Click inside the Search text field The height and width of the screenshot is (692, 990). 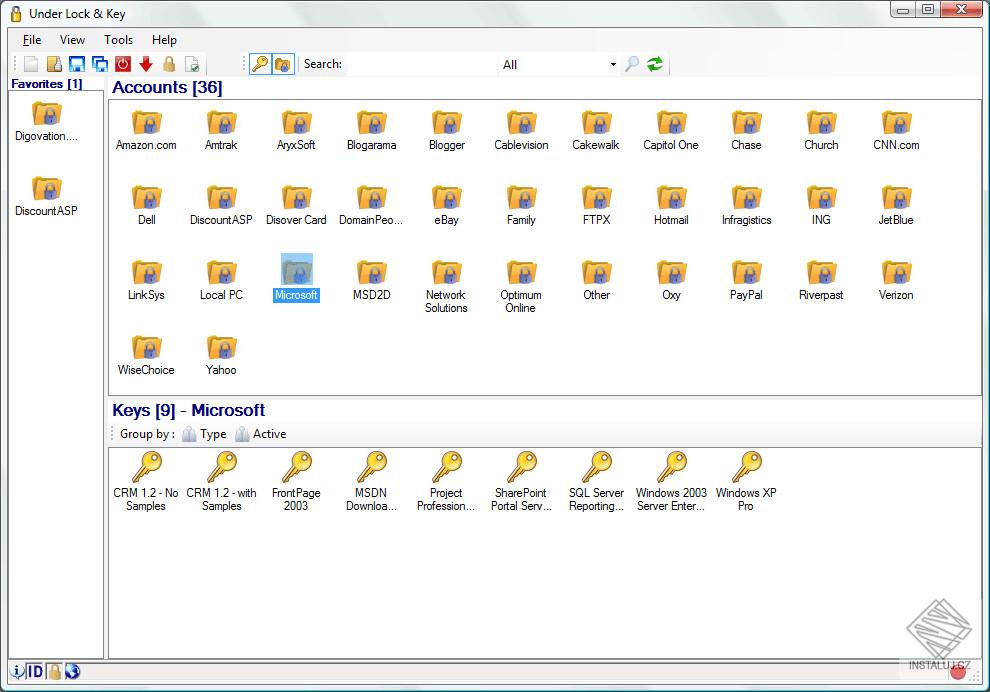[x=421, y=64]
